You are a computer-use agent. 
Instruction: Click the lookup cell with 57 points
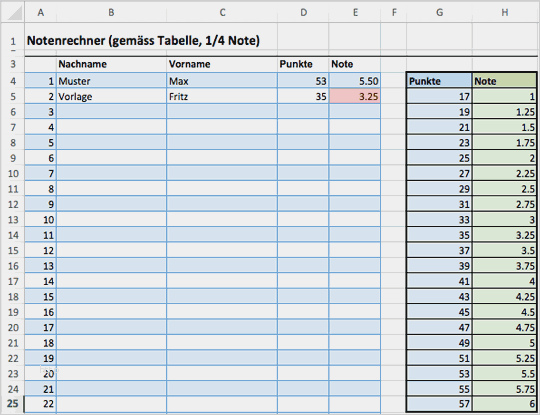(x=439, y=404)
